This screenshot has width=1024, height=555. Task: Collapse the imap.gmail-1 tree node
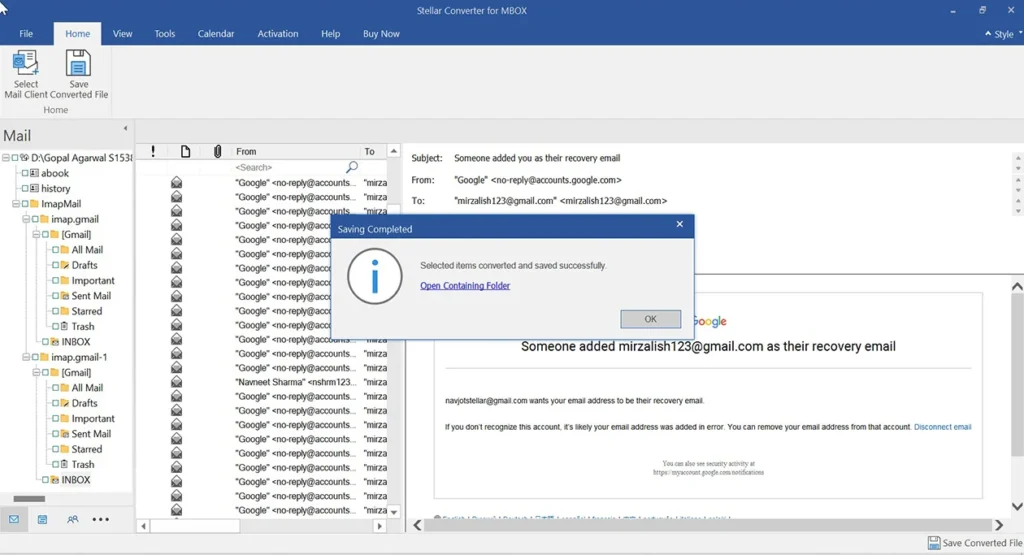coord(26,357)
